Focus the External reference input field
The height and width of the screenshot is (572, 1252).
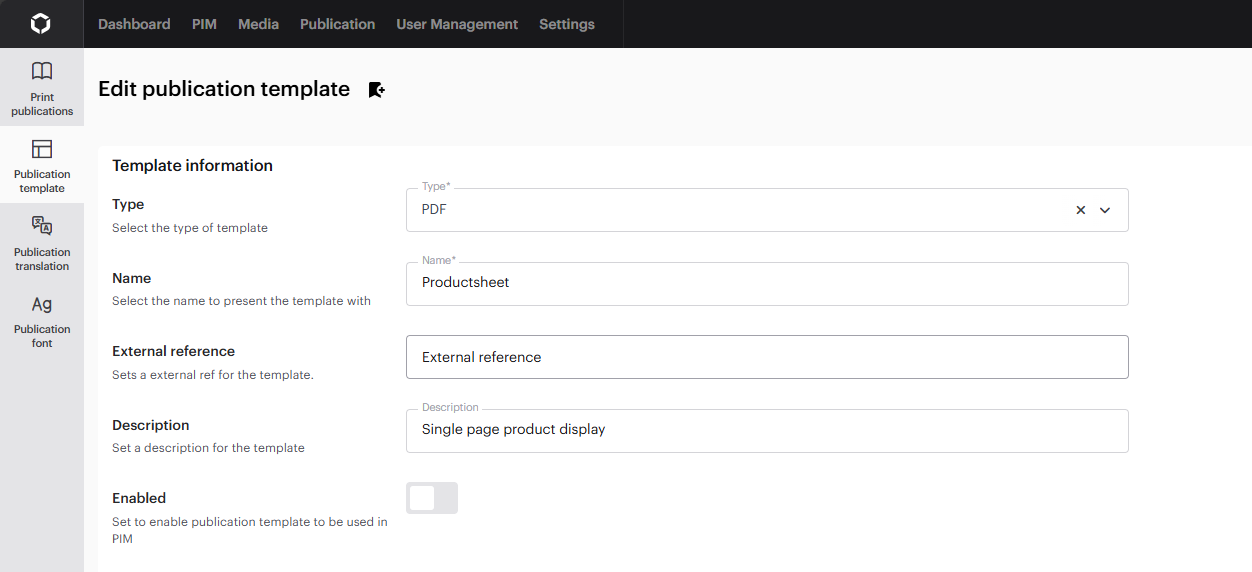coord(766,357)
